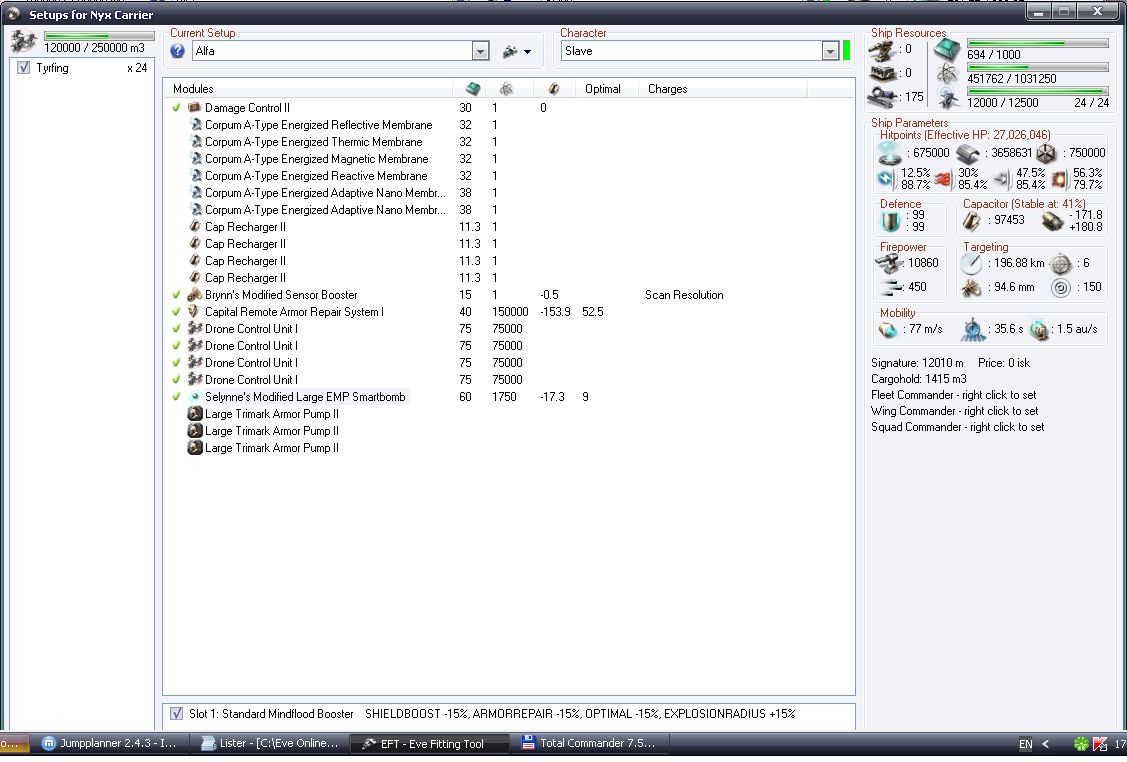Click the shield hitpoints icon 675000
The width and height of the screenshot is (1127, 762).
[x=890, y=153]
